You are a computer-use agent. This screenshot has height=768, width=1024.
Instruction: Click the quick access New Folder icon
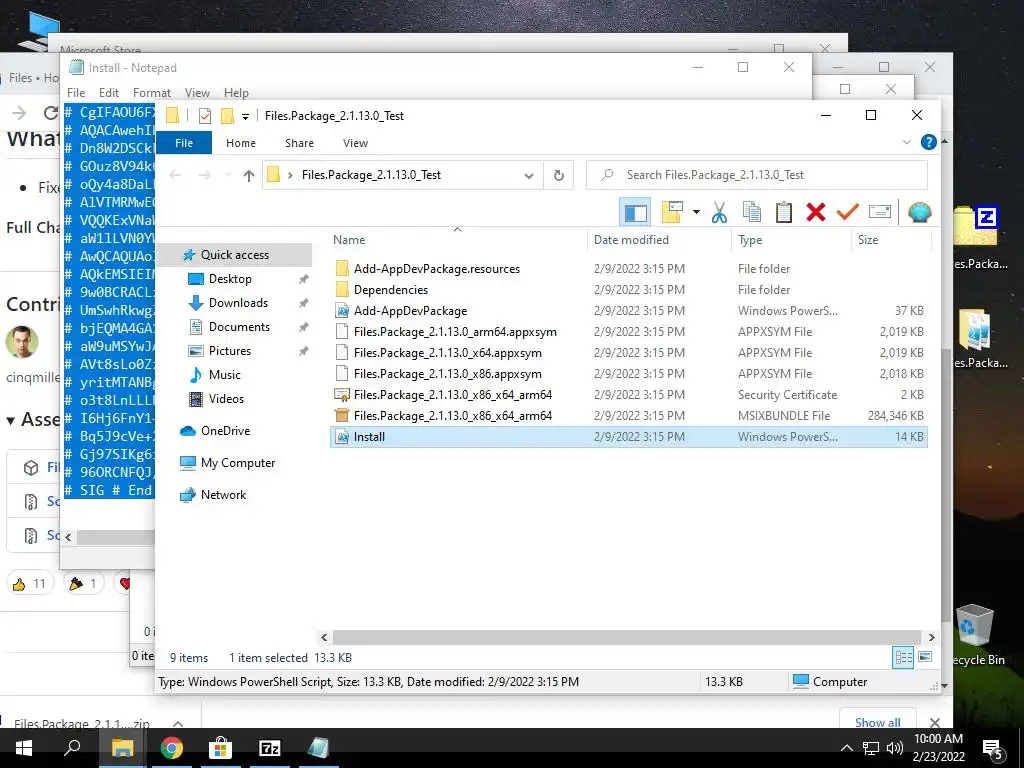click(x=227, y=116)
